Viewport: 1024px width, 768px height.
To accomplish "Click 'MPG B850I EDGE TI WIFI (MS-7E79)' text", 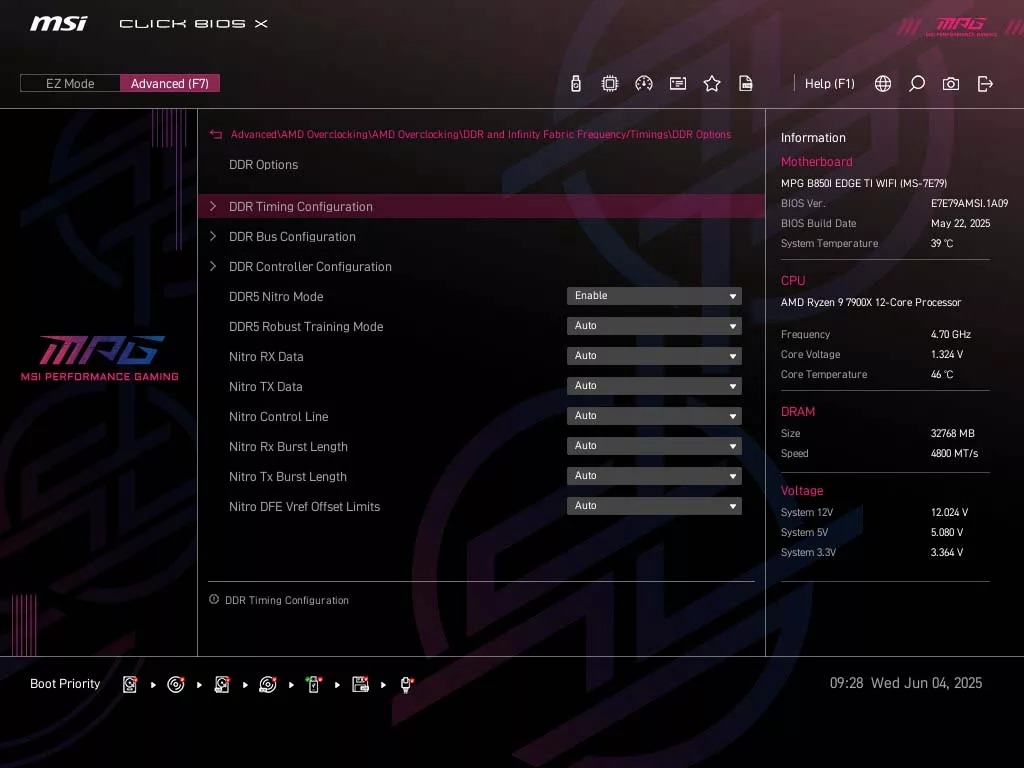I will pos(864,184).
